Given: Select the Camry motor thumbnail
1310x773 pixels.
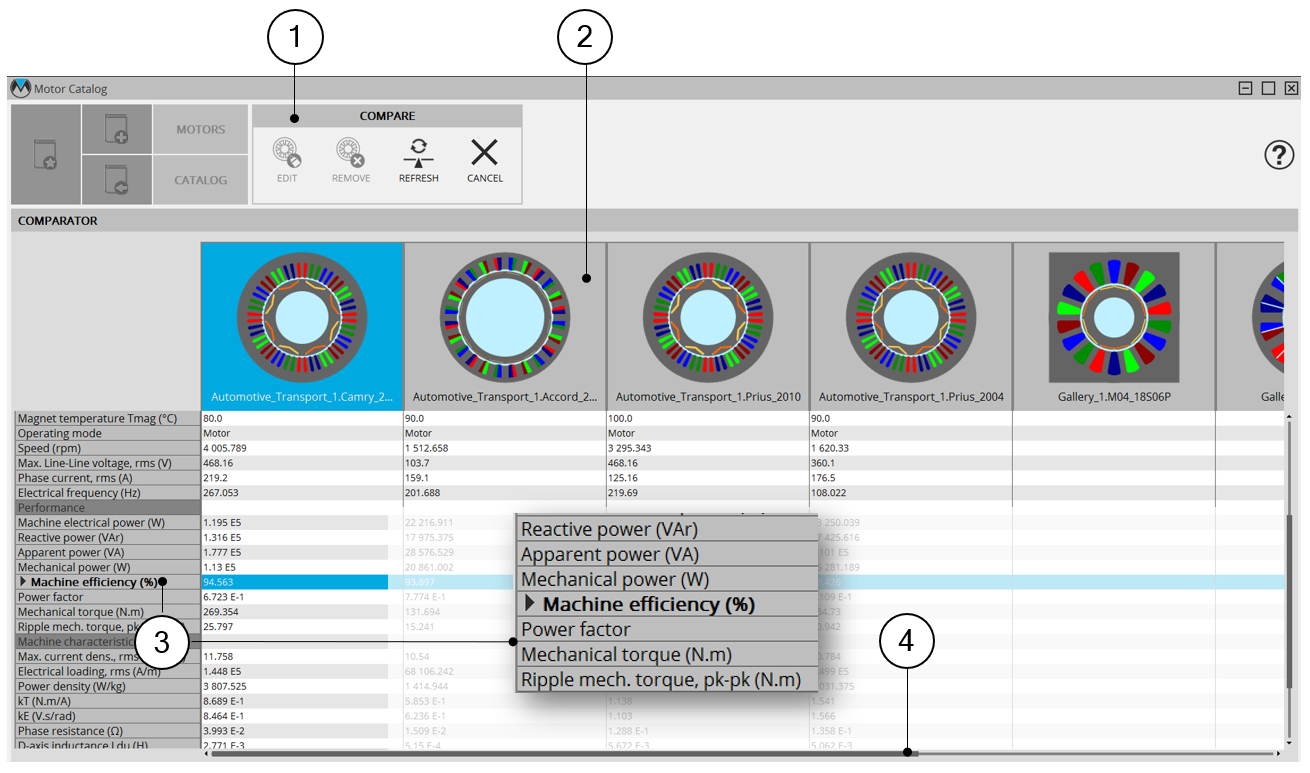Looking at the screenshot, I should coord(302,318).
